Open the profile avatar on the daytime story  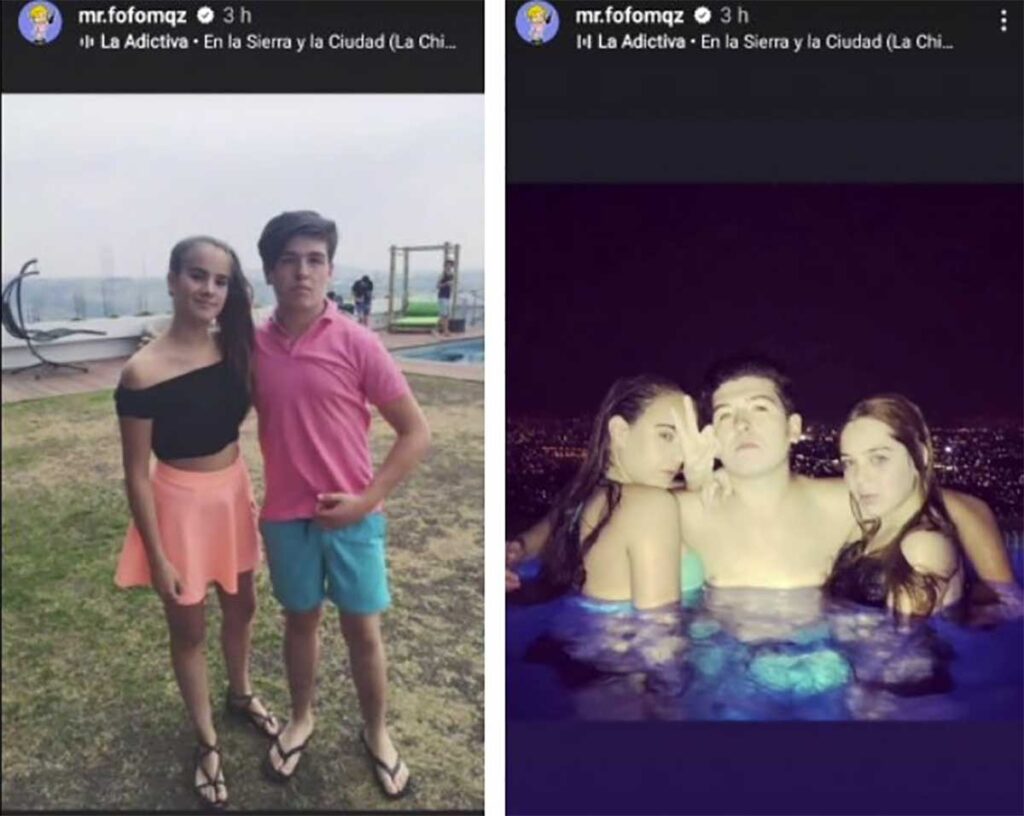[x=40, y=23]
